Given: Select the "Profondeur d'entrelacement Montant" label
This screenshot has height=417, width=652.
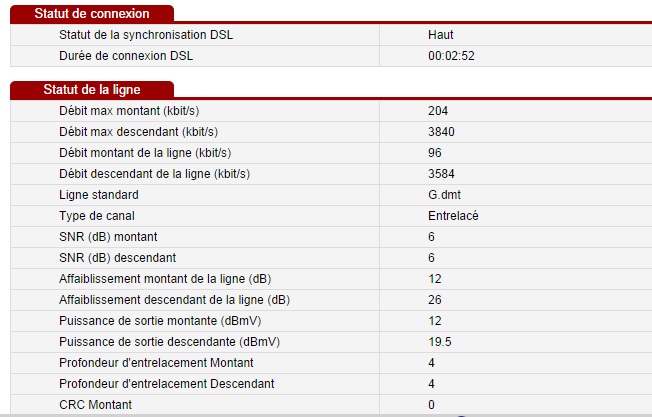Looking at the screenshot, I should point(156,362).
